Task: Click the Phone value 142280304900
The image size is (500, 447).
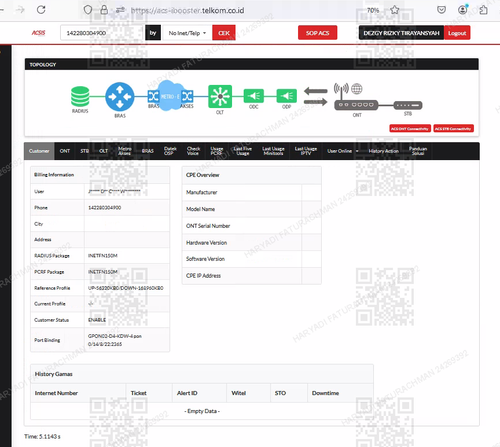Action: coord(104,208)
